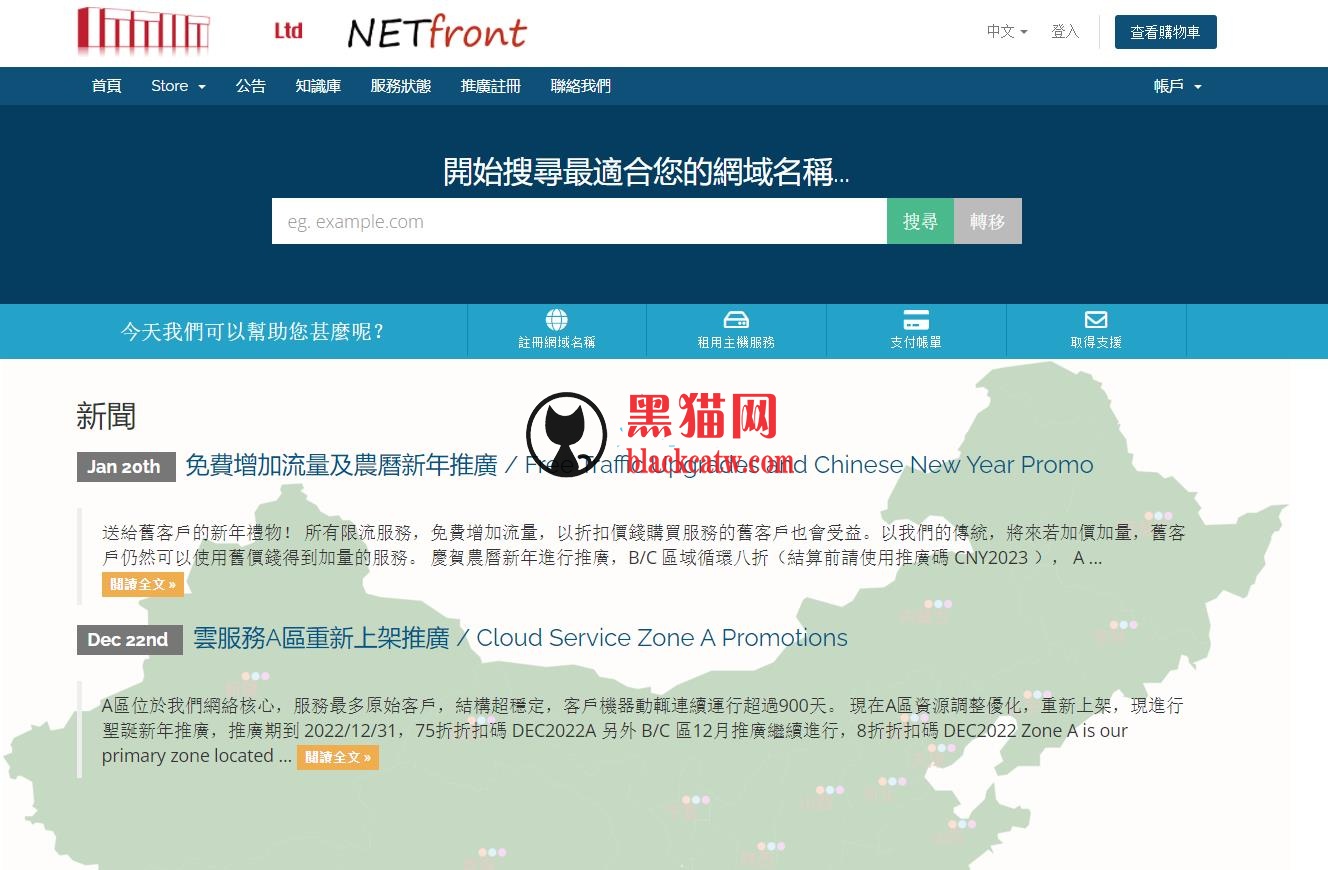The width and height of the screenshot is (1328, 870).
Task: Go to 首頁 home page
Action: click(106, 86)
